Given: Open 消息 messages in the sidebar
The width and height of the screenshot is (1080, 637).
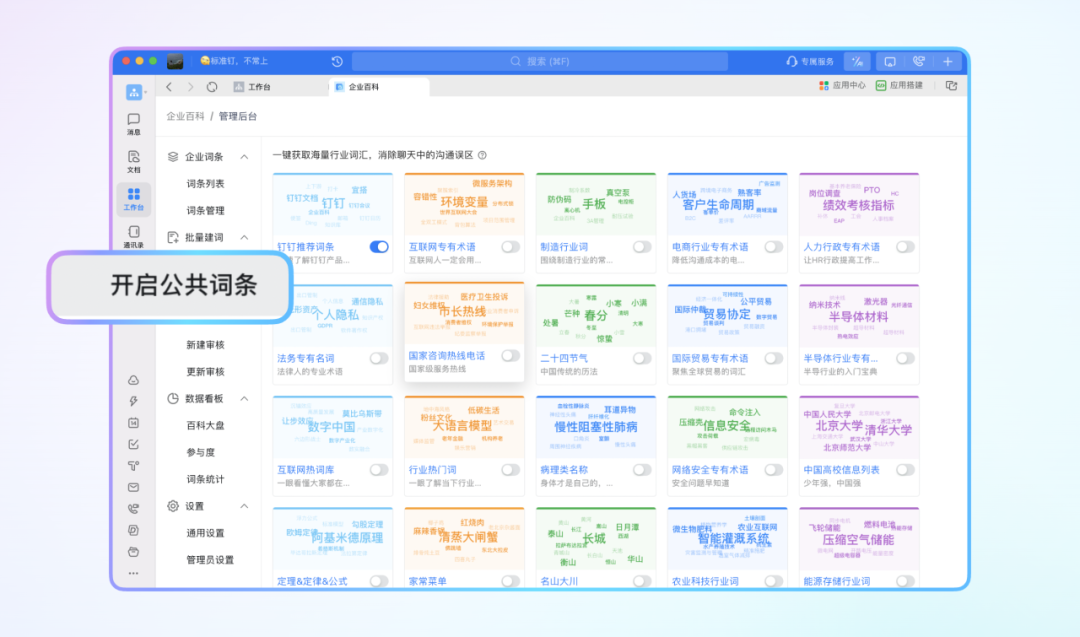Looking at the screenshot, I should point(133,123).
